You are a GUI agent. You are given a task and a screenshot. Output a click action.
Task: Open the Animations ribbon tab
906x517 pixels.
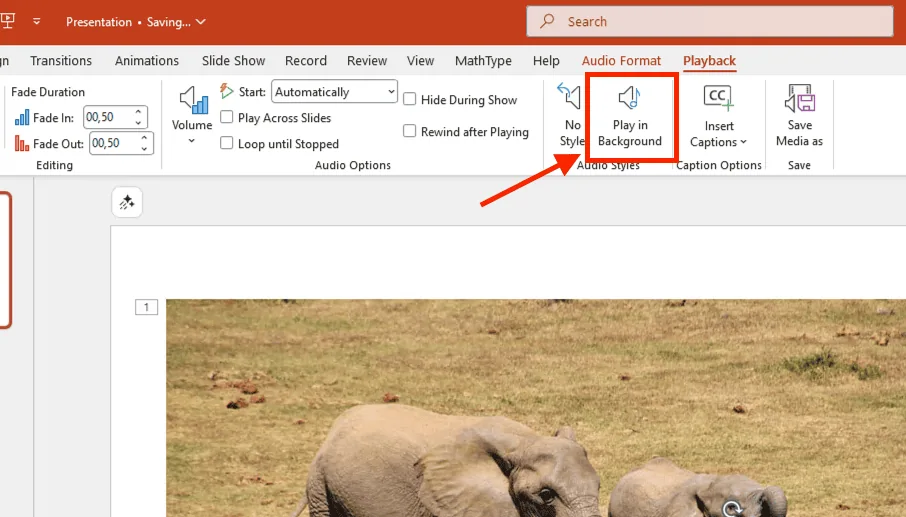[x=147, y=61]
